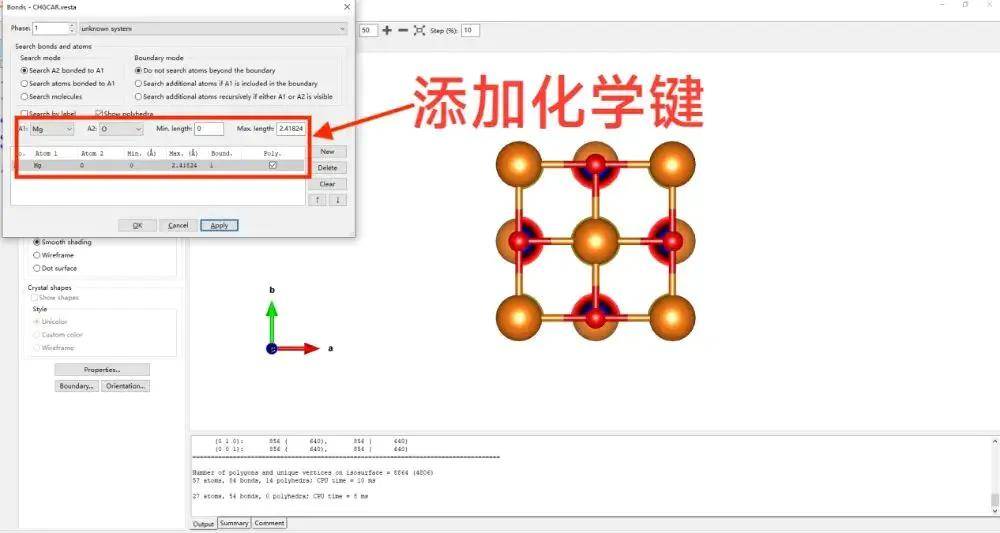Move bond entry up with arrow button
Viewport: 1000px width, 533px height.
point(319,200)
